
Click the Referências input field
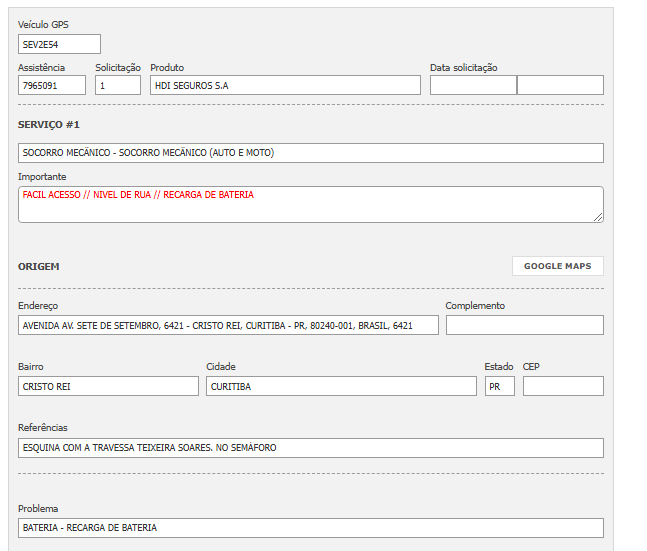click(311, 448)
